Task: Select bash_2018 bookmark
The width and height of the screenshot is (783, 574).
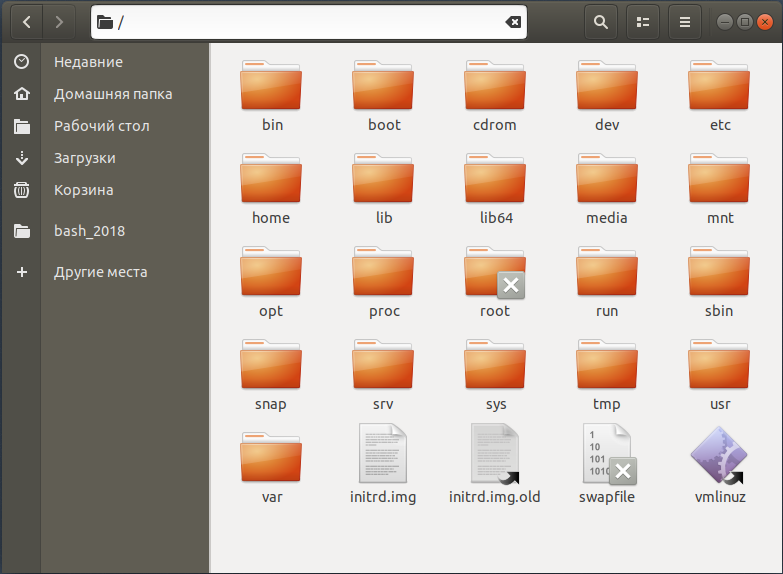Action: point(89,231)
